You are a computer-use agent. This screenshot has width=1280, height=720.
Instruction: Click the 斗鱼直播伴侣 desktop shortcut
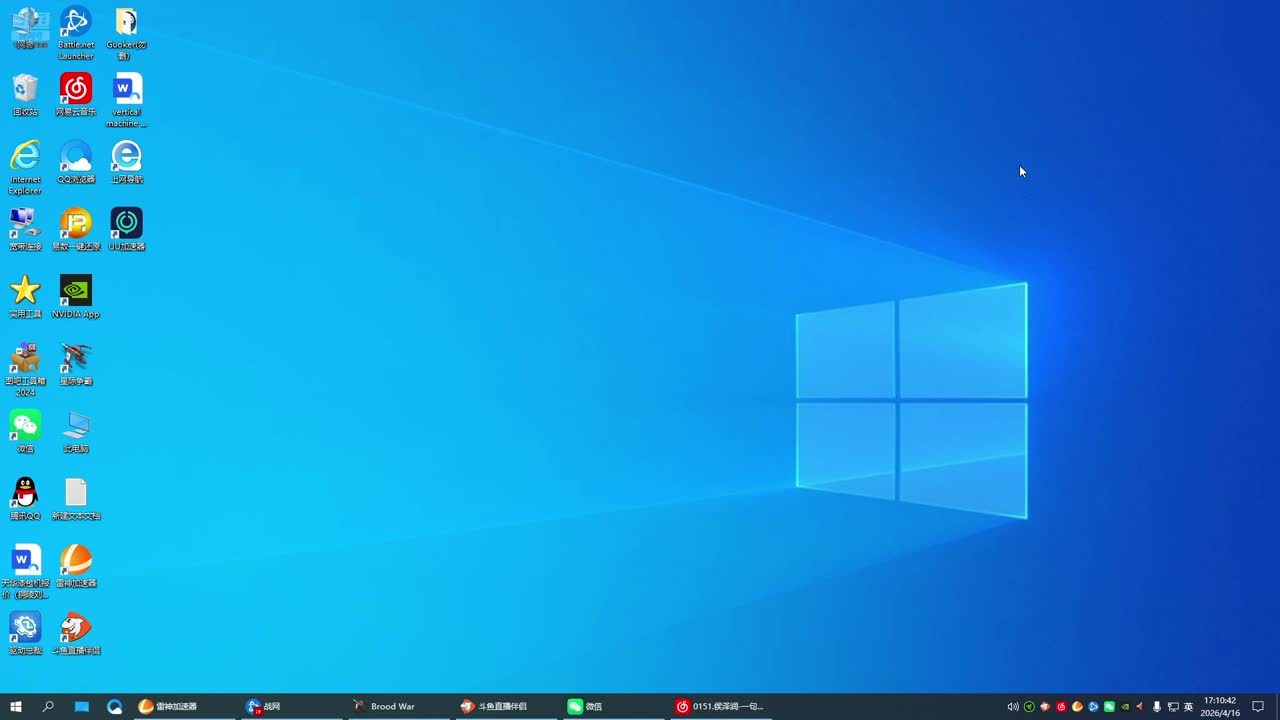[x=76, y=628]
